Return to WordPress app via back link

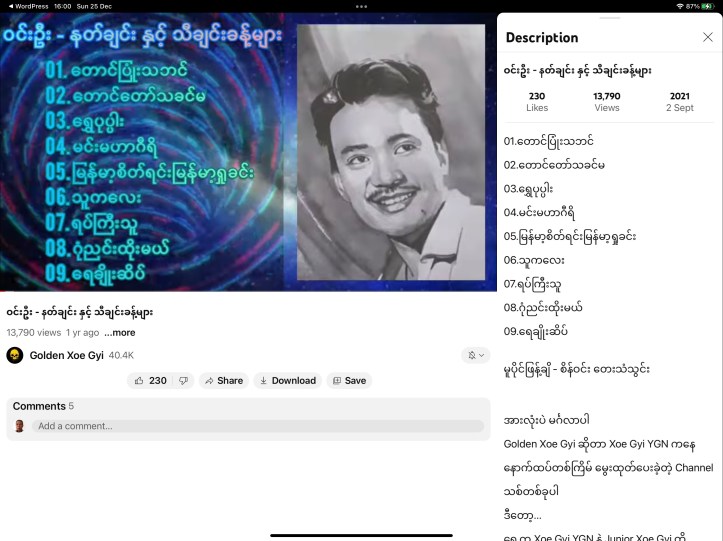coord(34,6)
